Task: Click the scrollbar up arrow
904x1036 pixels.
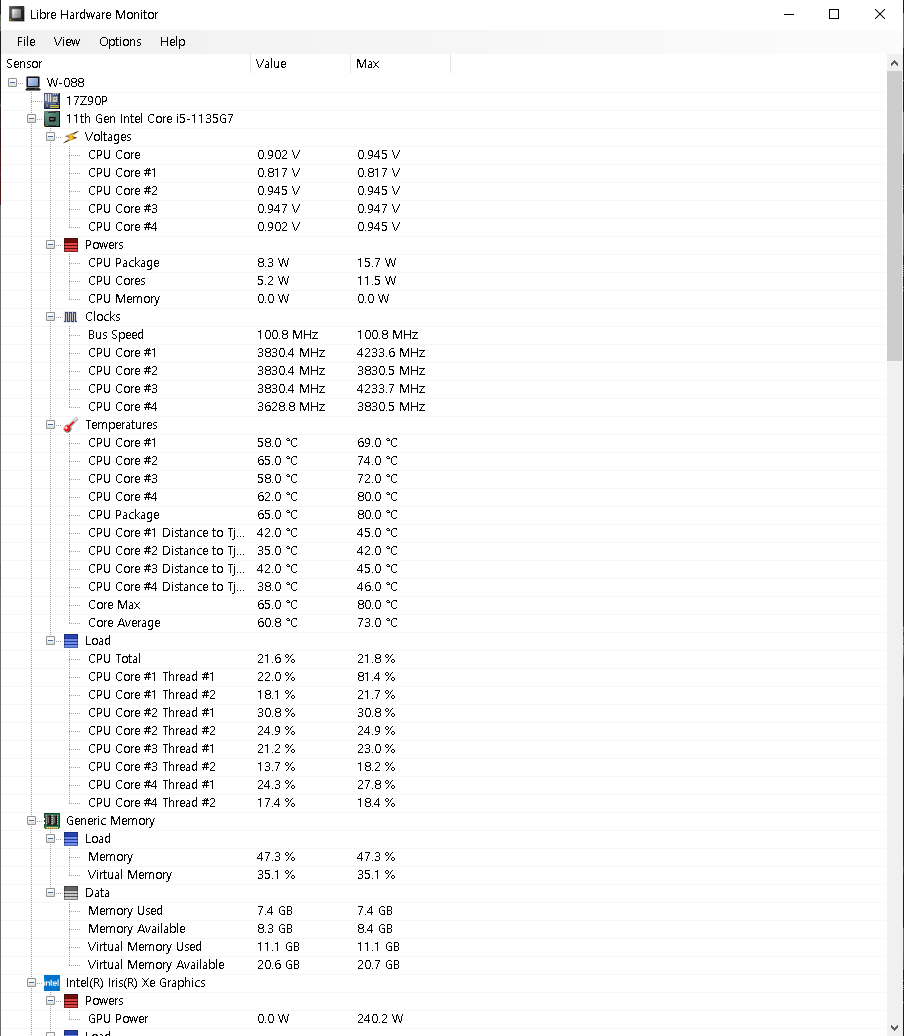Action: (894, 63)
